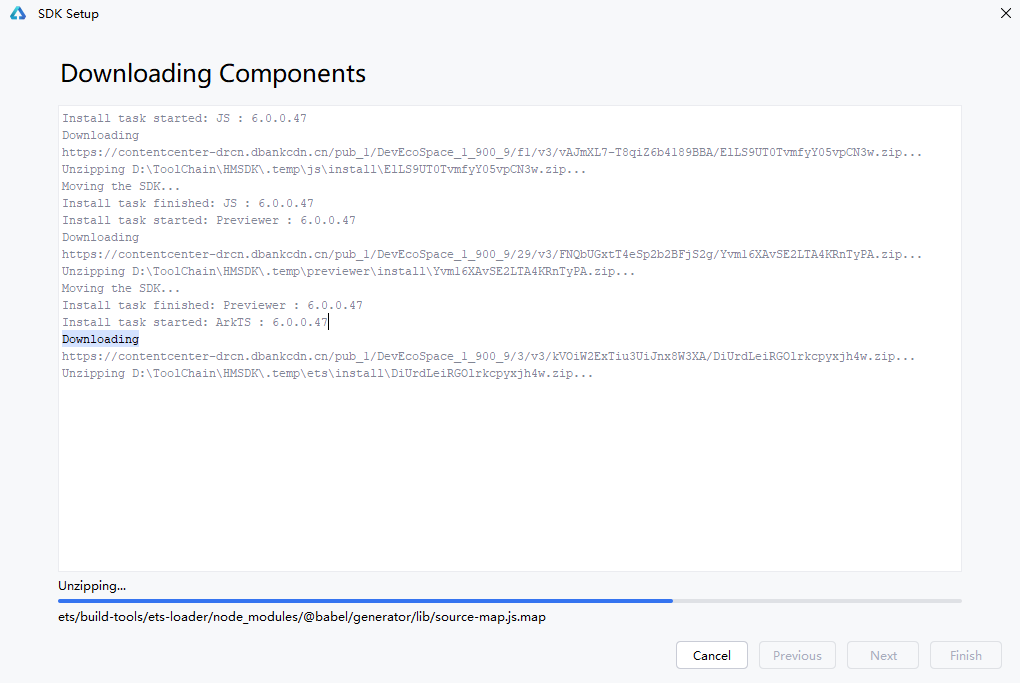Image resolution: width=1020 pixels, height=683 pixels.
Task: Click the source-map.js.map file path text
Action: tap(302, 617)
